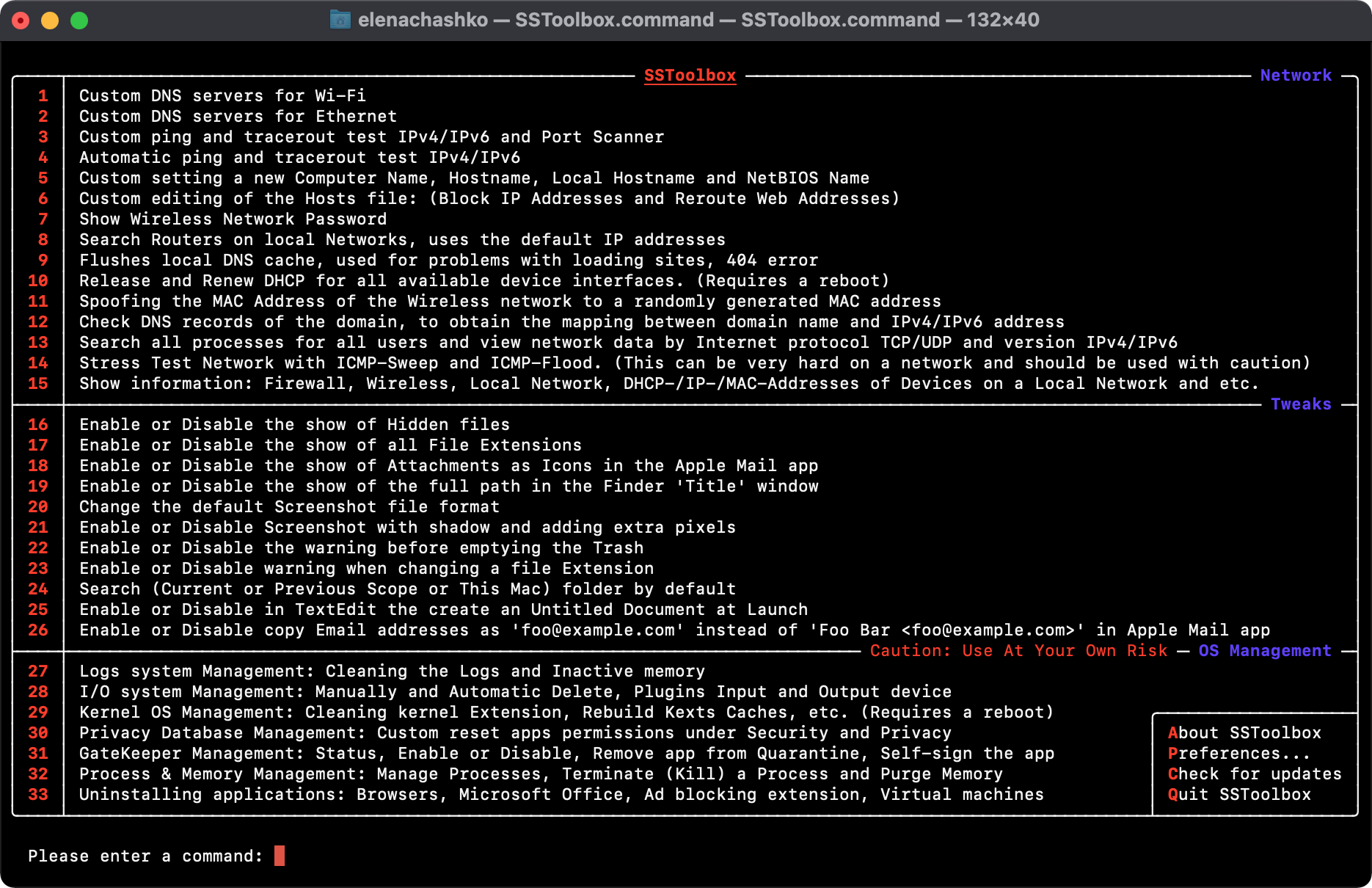Click number 16 in the index column

(x=38, y=425)
